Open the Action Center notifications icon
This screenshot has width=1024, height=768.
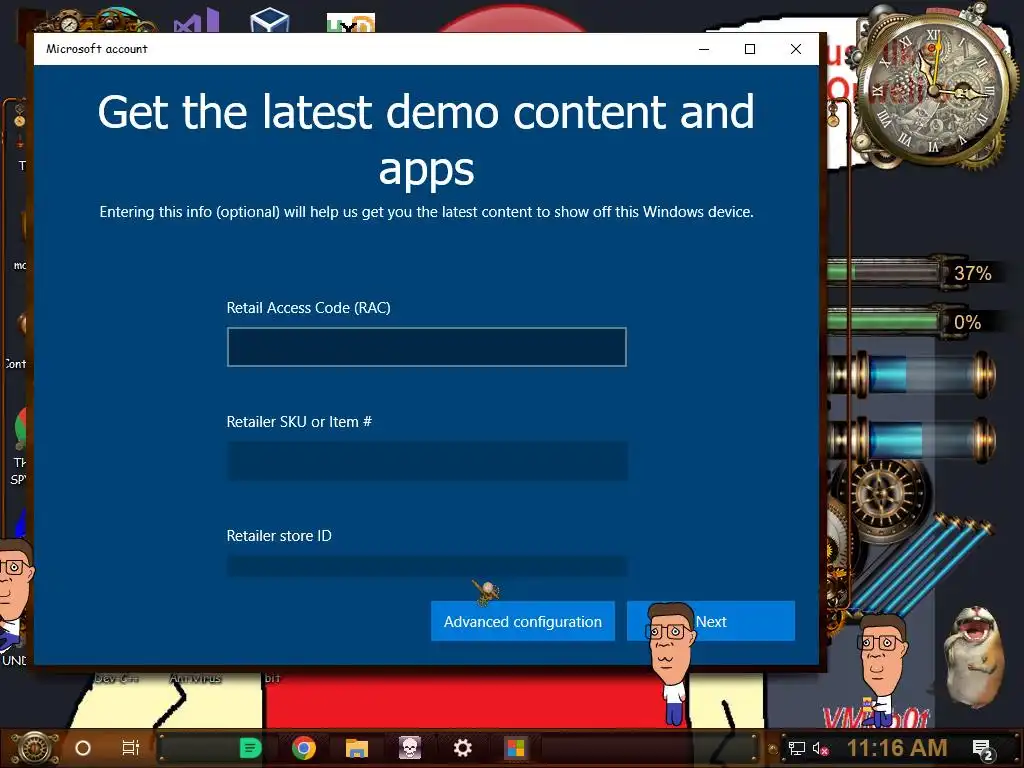tap(983, 749)
